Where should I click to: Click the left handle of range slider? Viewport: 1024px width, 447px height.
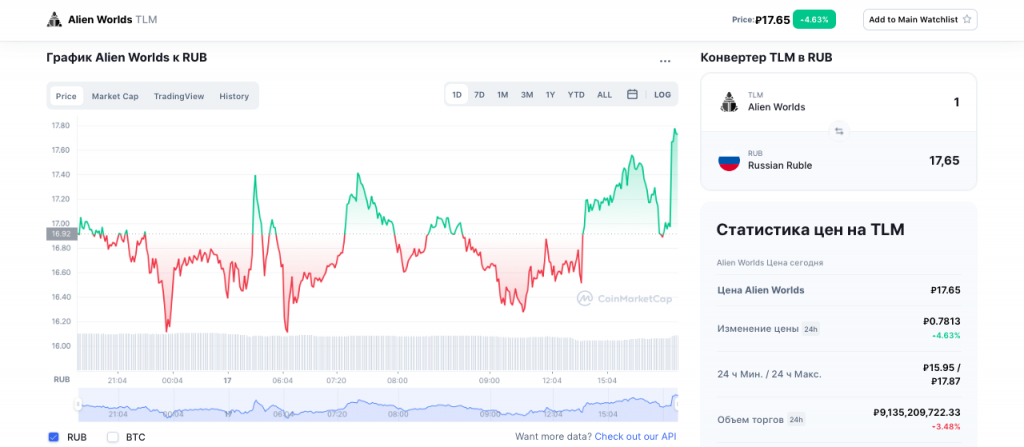pyautogui.click(x=77, y=404)
